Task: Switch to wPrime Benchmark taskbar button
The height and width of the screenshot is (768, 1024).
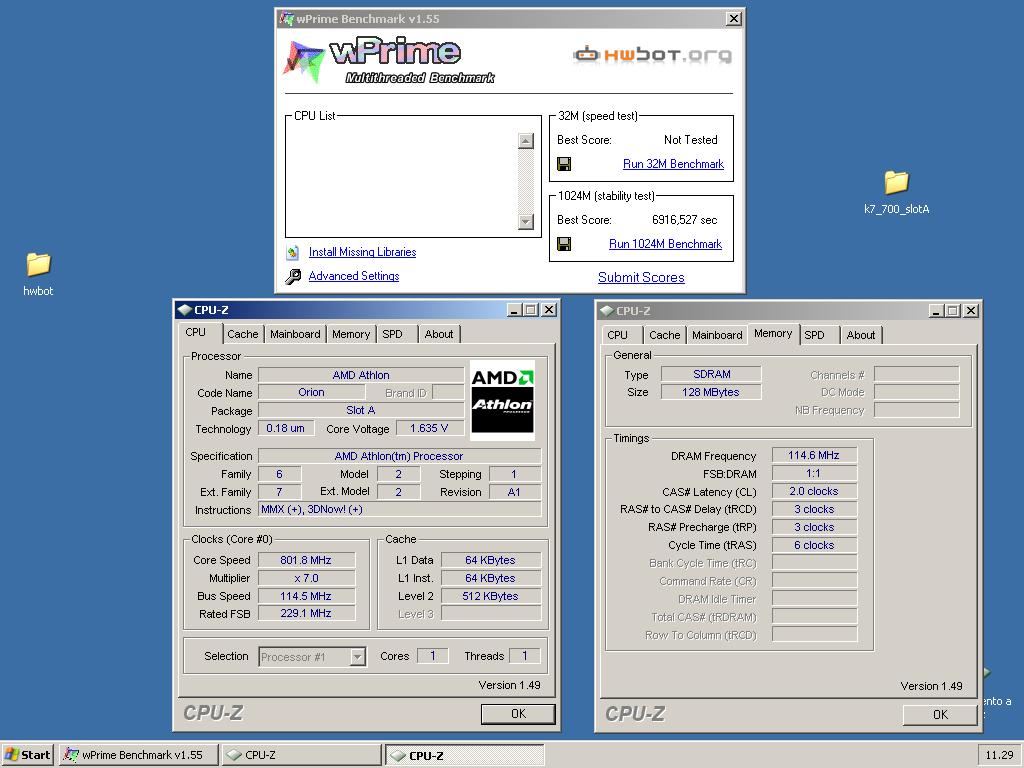Action: pos(137,755)
